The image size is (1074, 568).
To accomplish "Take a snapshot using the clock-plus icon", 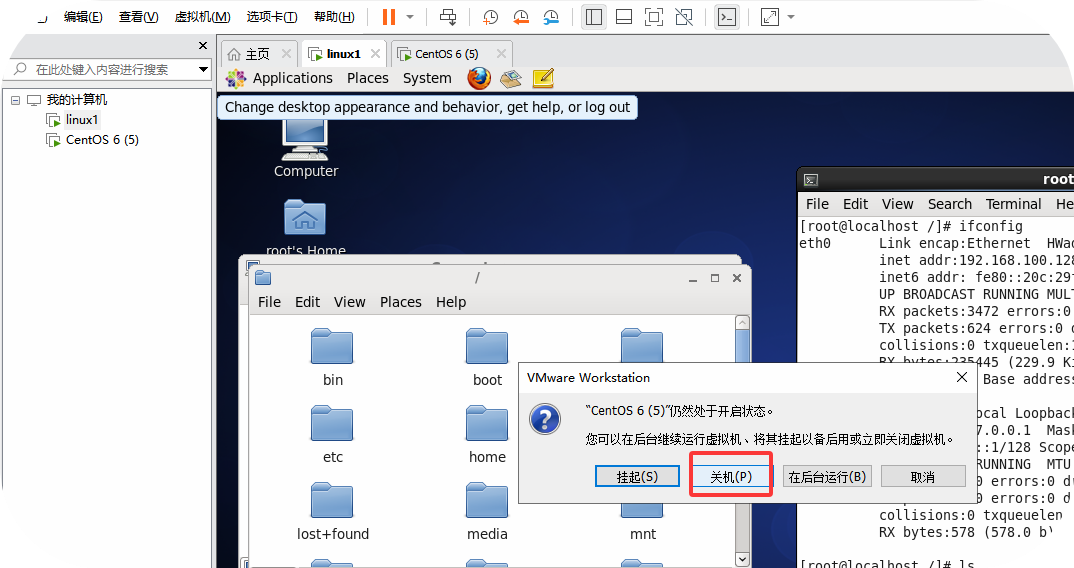I will (490, 17).
